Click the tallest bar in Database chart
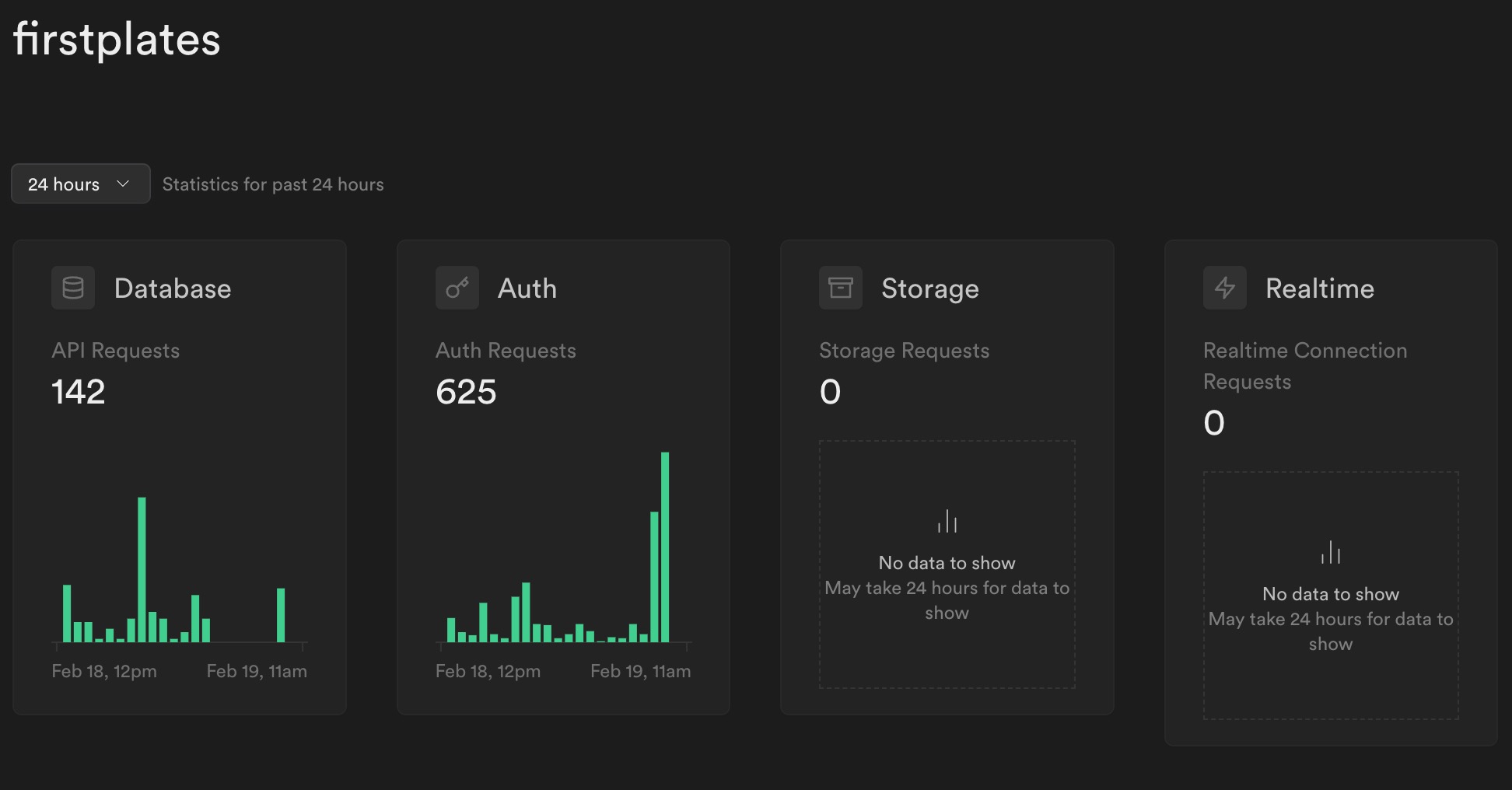Screen dimensions: 1512x790 click(142, 569)
